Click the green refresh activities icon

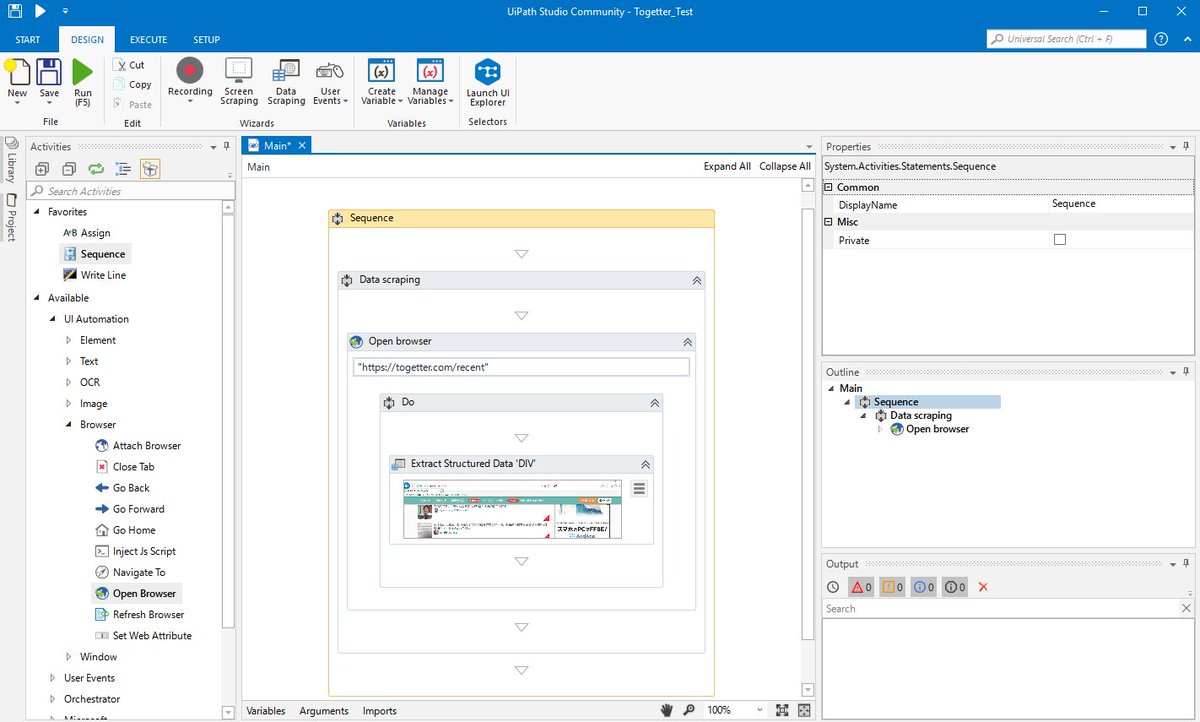pyautogui.click(x=96, y=169)
